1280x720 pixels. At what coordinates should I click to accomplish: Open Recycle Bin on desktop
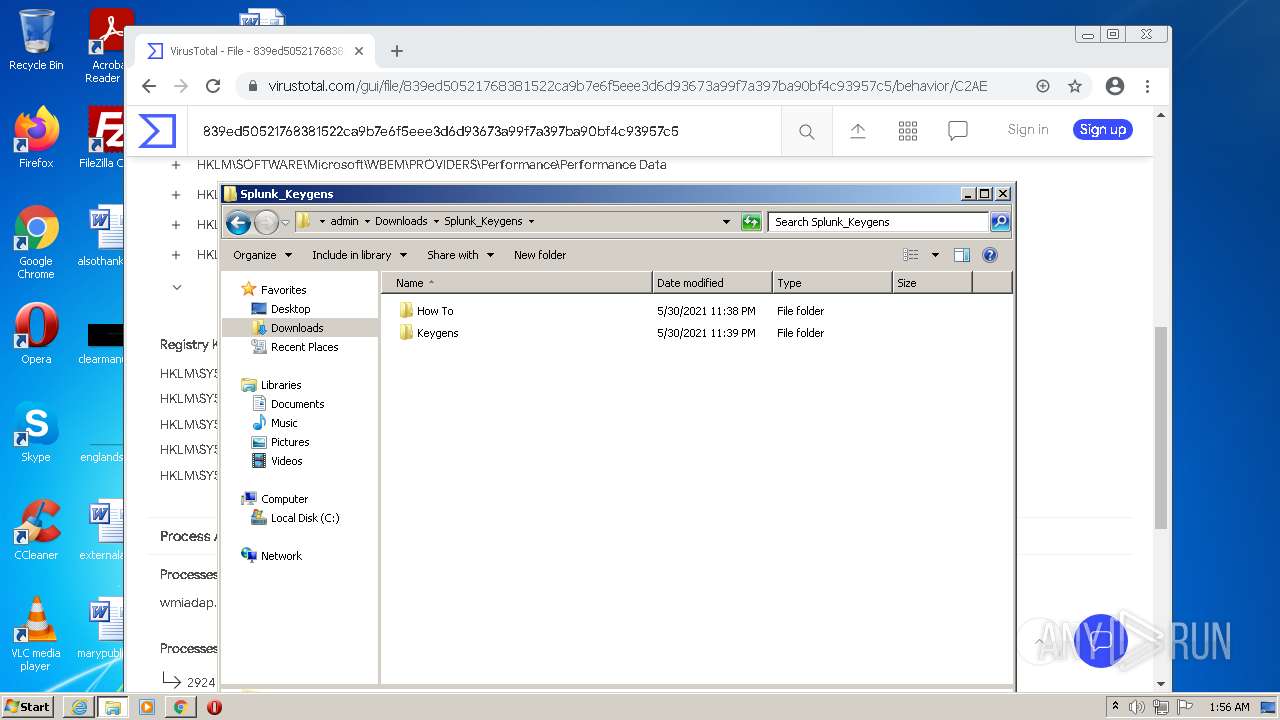click(x=36, y=40)
